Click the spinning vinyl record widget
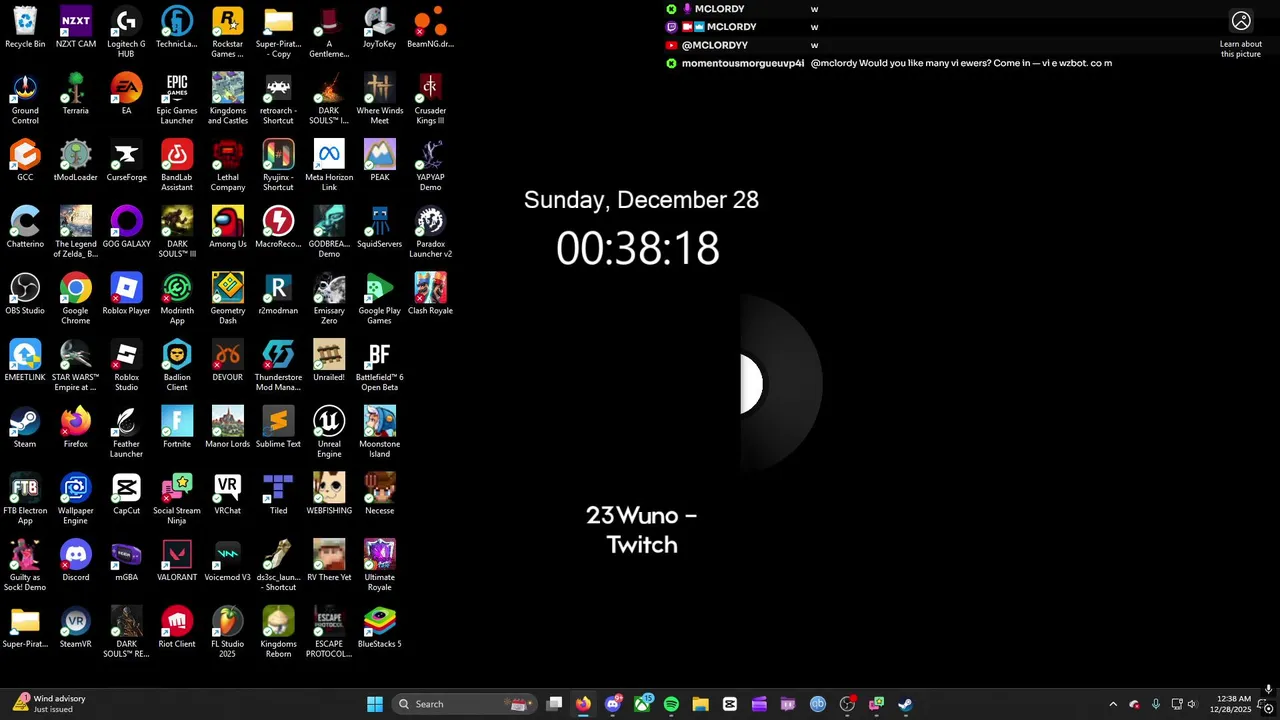This screenshot has height=720, width=1280. point(780,385)
